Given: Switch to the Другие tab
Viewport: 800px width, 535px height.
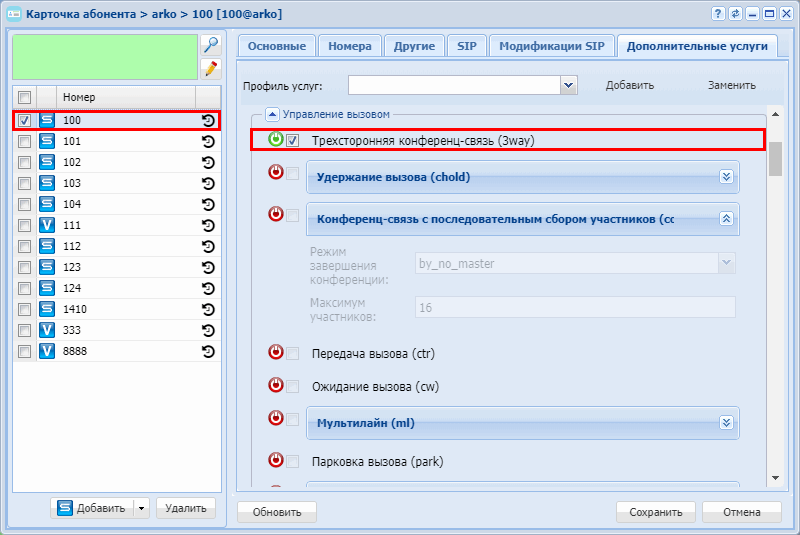Looking at the screenshot, I should point(414,46).
